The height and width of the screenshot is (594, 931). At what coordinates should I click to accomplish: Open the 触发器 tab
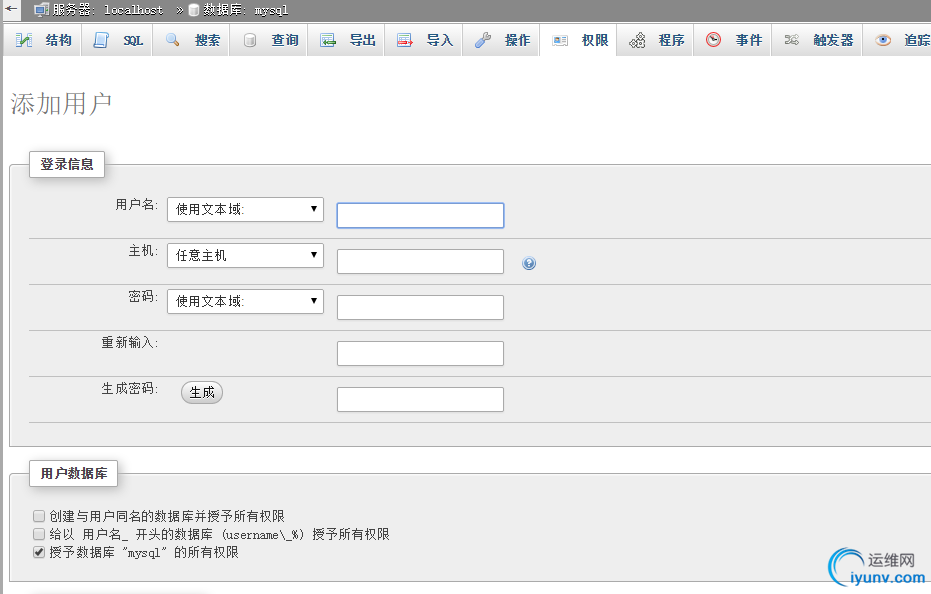point(832,40)
